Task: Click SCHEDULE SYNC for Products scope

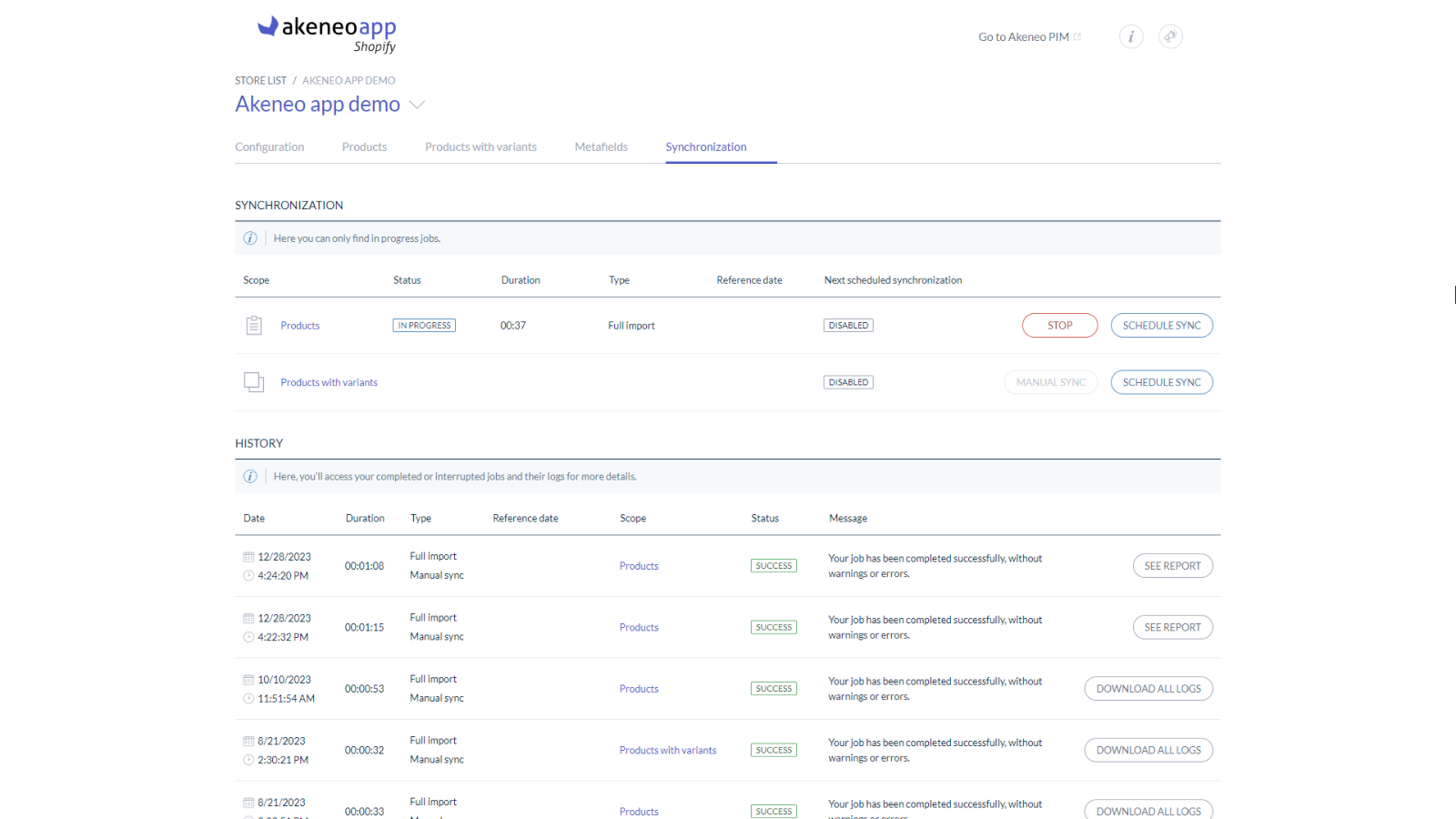Action: [x=1162, y=326]
